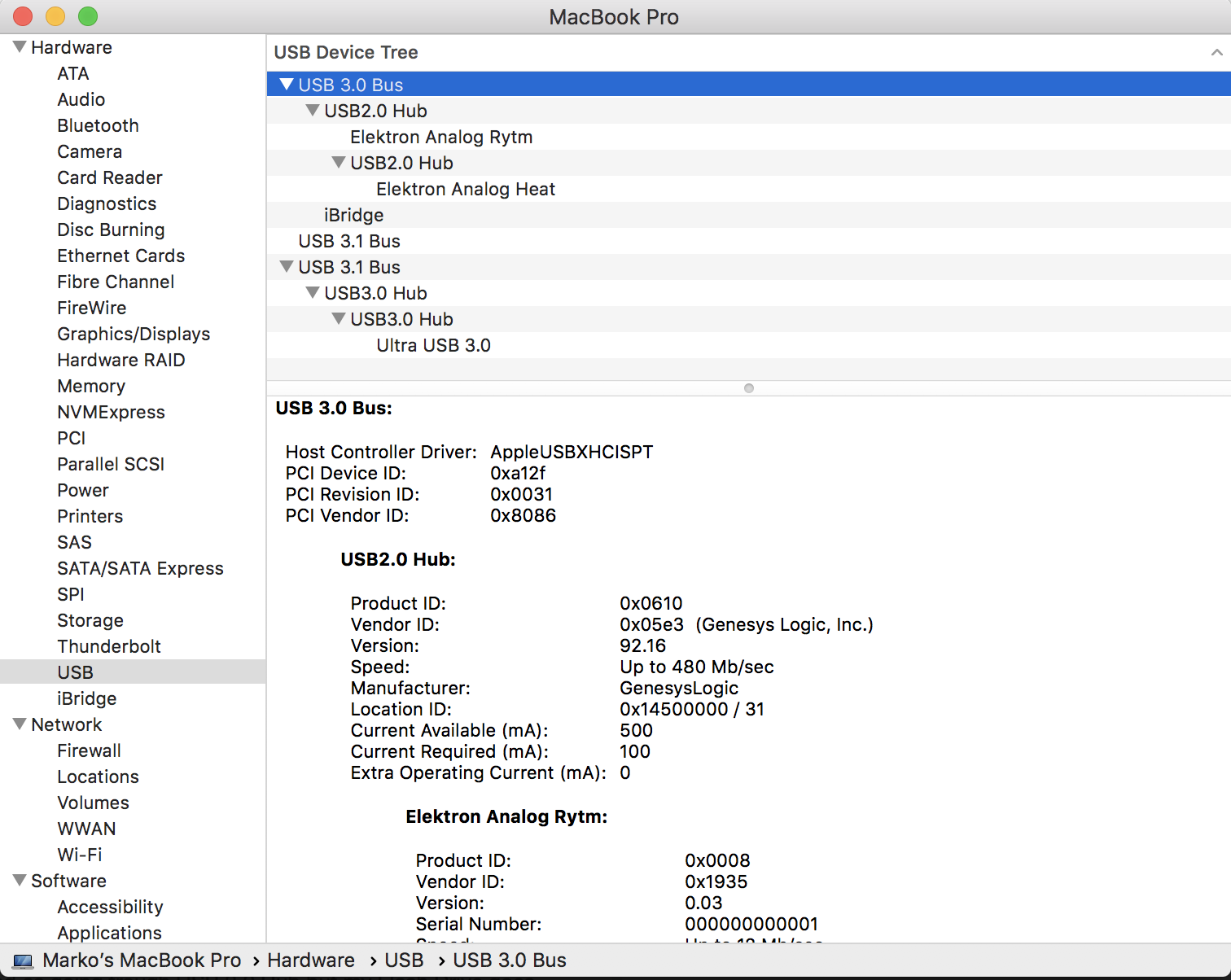Collapse the selected USB 3.0 Bus disclosure triangle
The image size is (1231, 980).
[x=287, y=85]
